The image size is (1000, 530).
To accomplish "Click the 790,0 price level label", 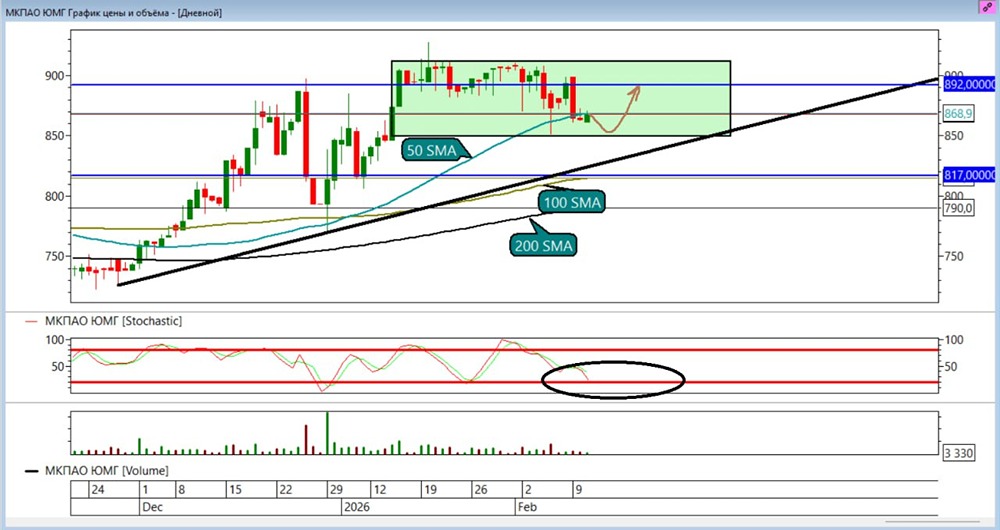I will click(958, 208).
